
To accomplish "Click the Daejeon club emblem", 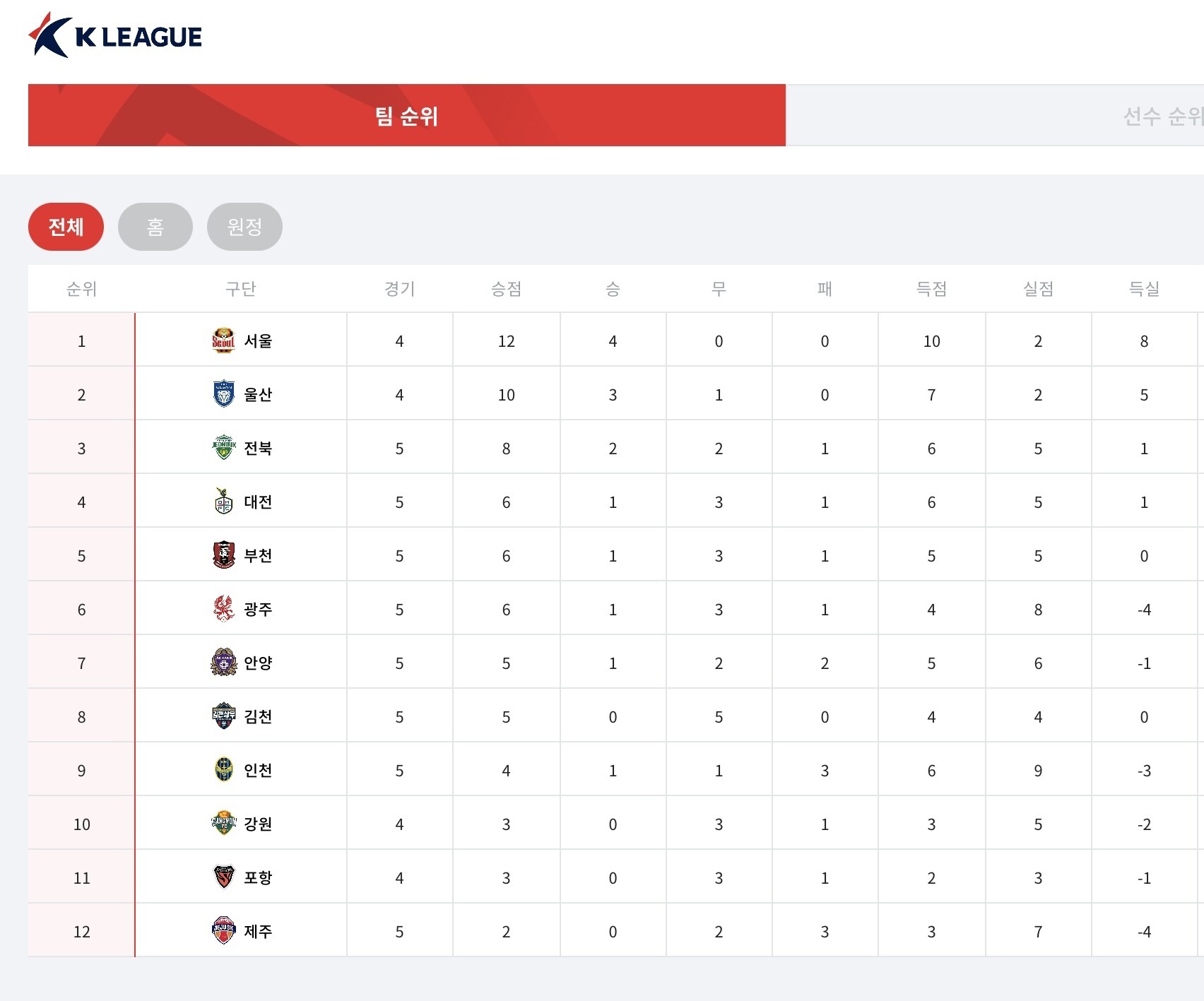I will coord(223,502).
